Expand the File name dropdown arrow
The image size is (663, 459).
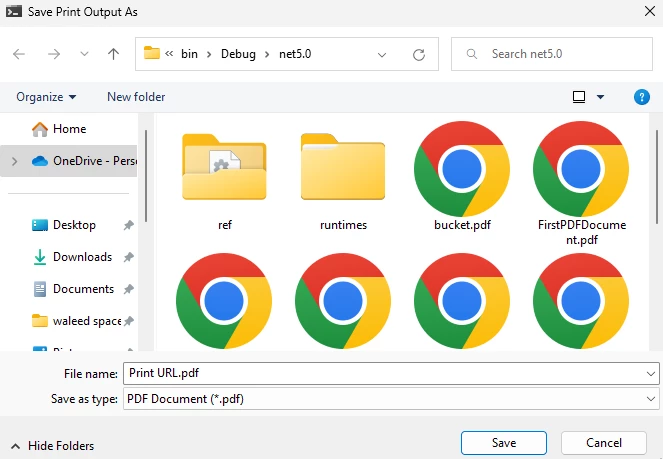[x=651, y=374]
